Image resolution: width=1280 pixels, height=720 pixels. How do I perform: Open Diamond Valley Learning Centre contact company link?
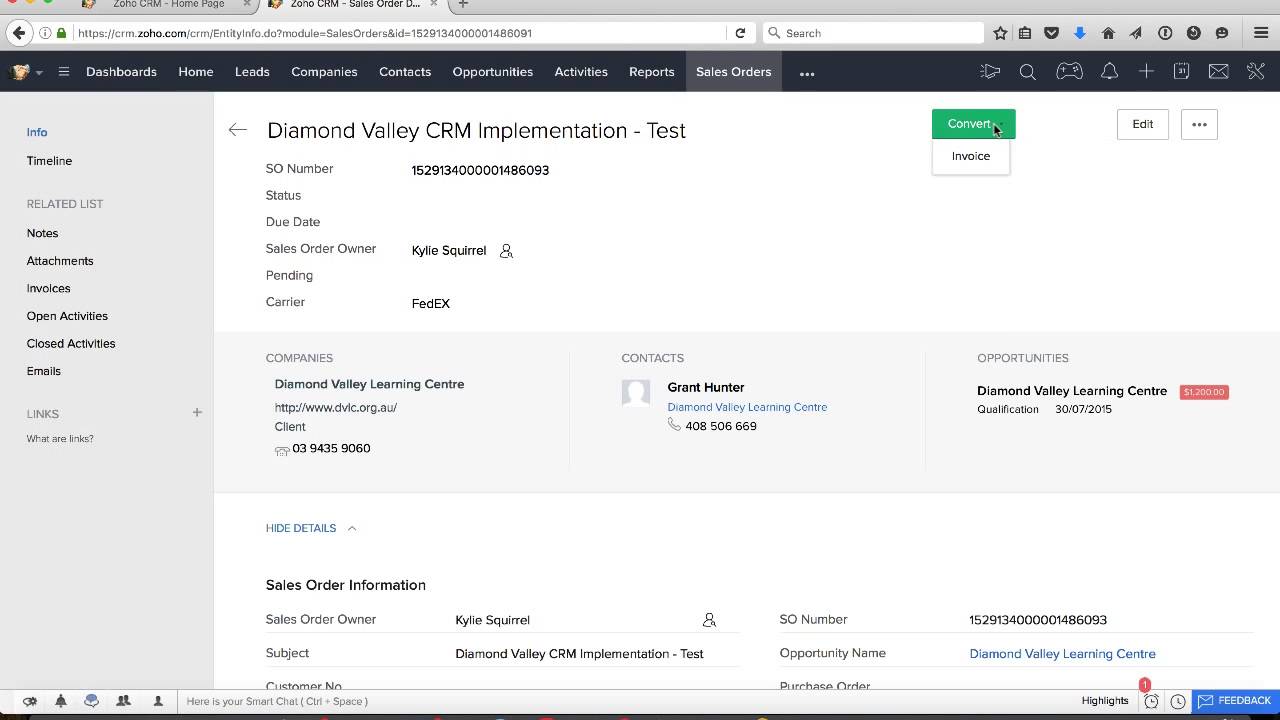click(x=747, y=407)
